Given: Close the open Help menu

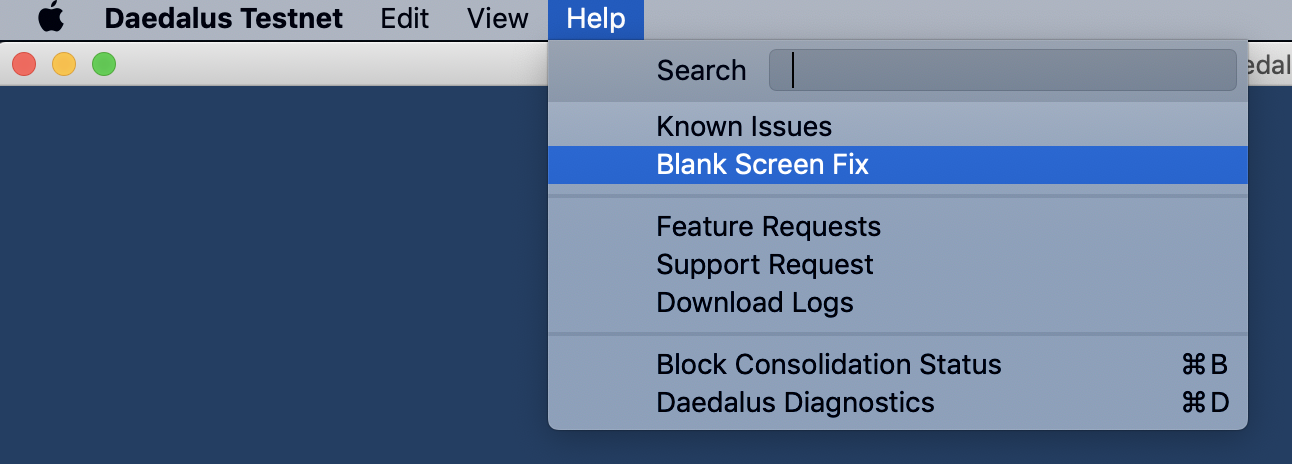Looking at the screenshot, I should click(x=595, y=18).
